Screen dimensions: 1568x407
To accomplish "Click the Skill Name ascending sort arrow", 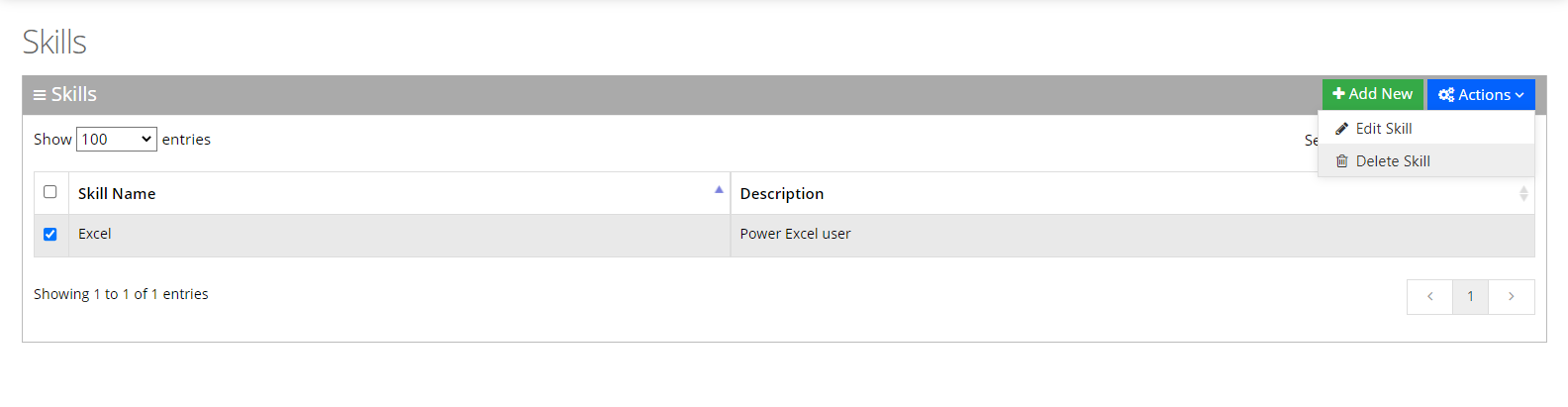I will click(x=719, y=190).
